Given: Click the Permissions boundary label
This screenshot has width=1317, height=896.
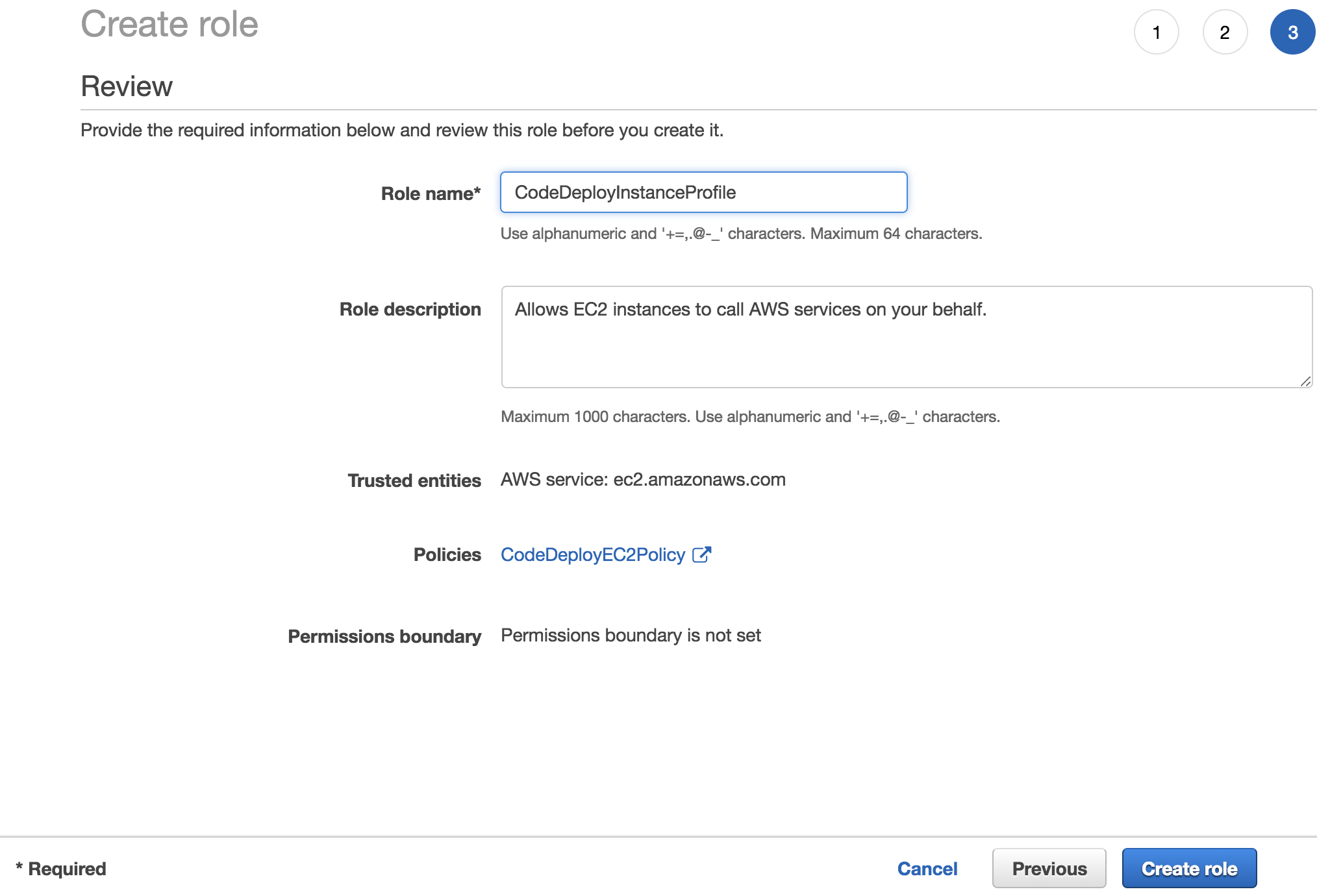Looking at the screenshot, I should pos(384,636).
